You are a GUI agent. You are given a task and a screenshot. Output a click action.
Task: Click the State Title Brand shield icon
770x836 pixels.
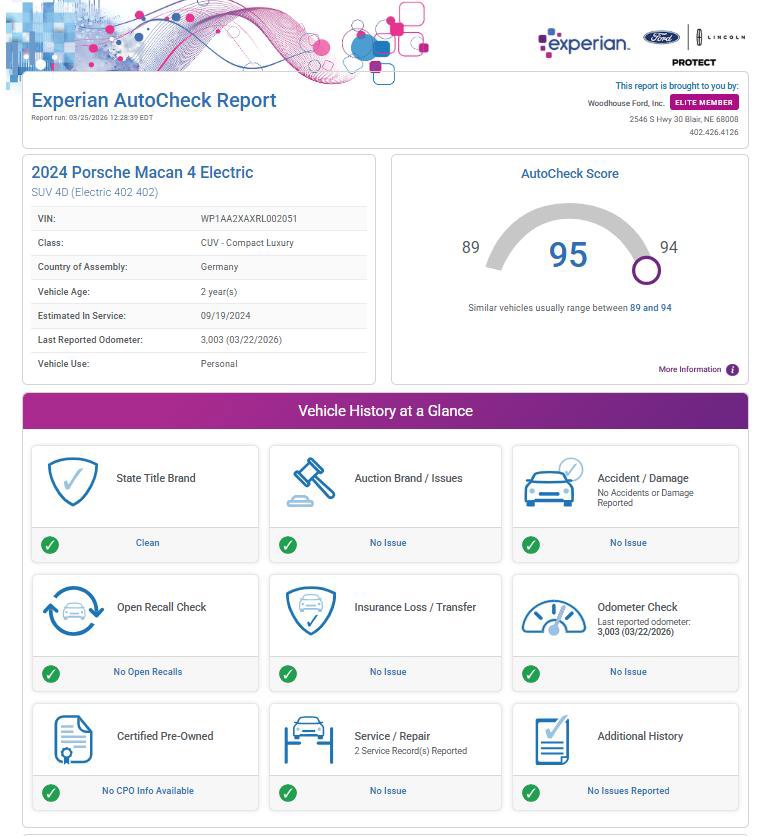[x=73, y=481]
